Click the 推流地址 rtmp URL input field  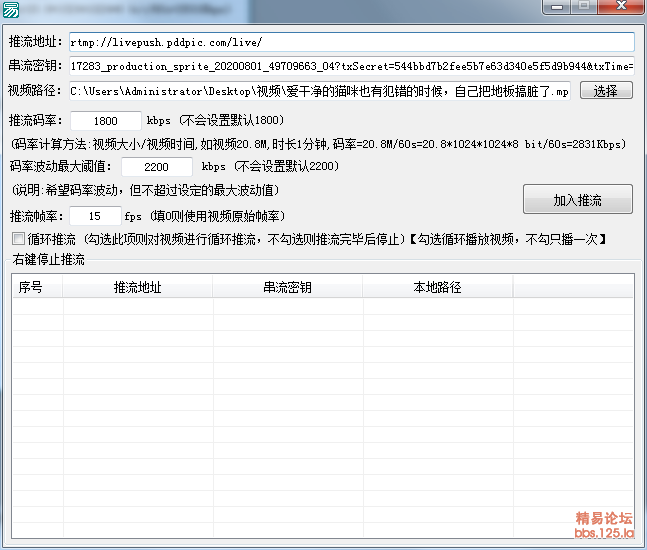(x=350, y=43)
